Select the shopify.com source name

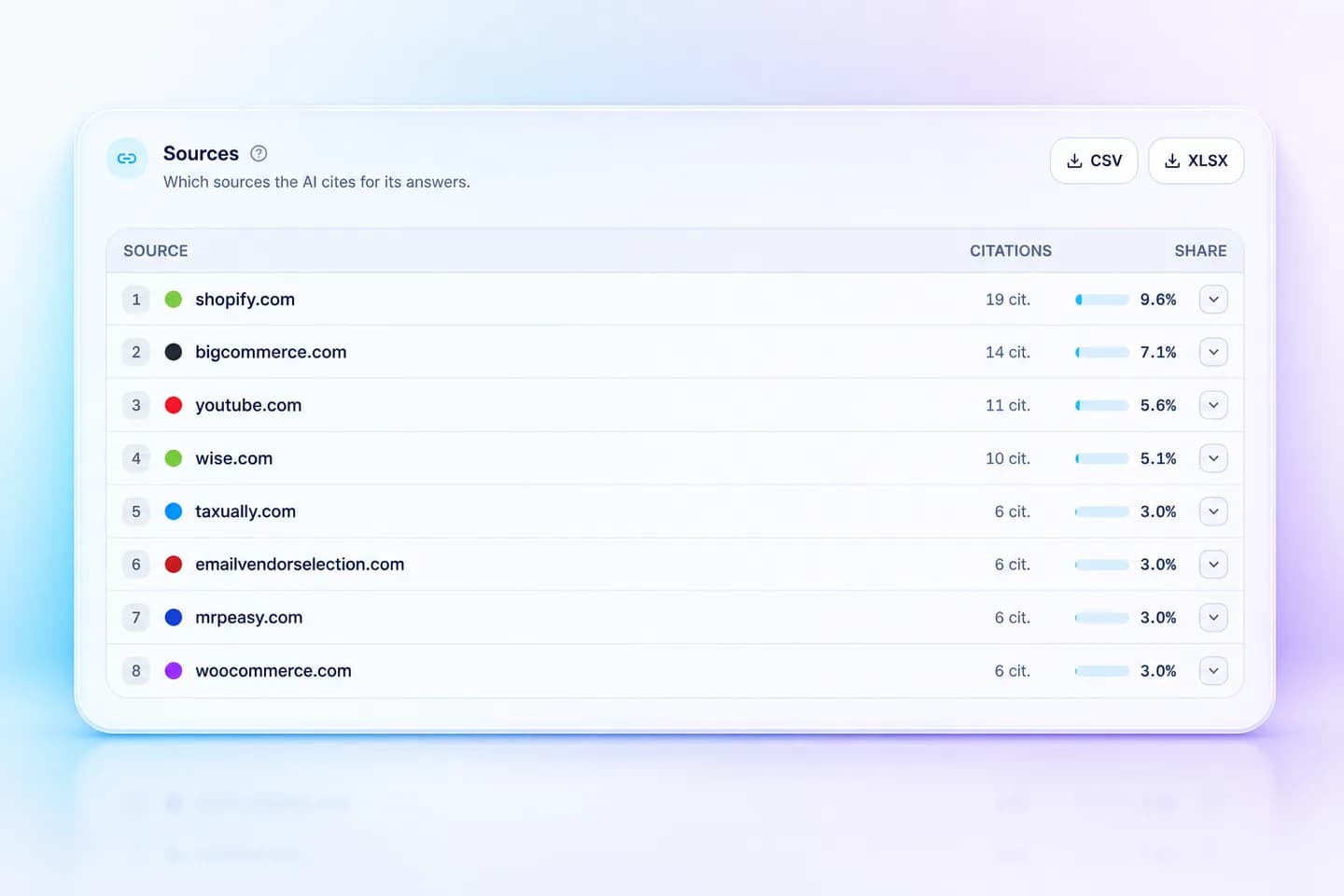pos(245,300)
